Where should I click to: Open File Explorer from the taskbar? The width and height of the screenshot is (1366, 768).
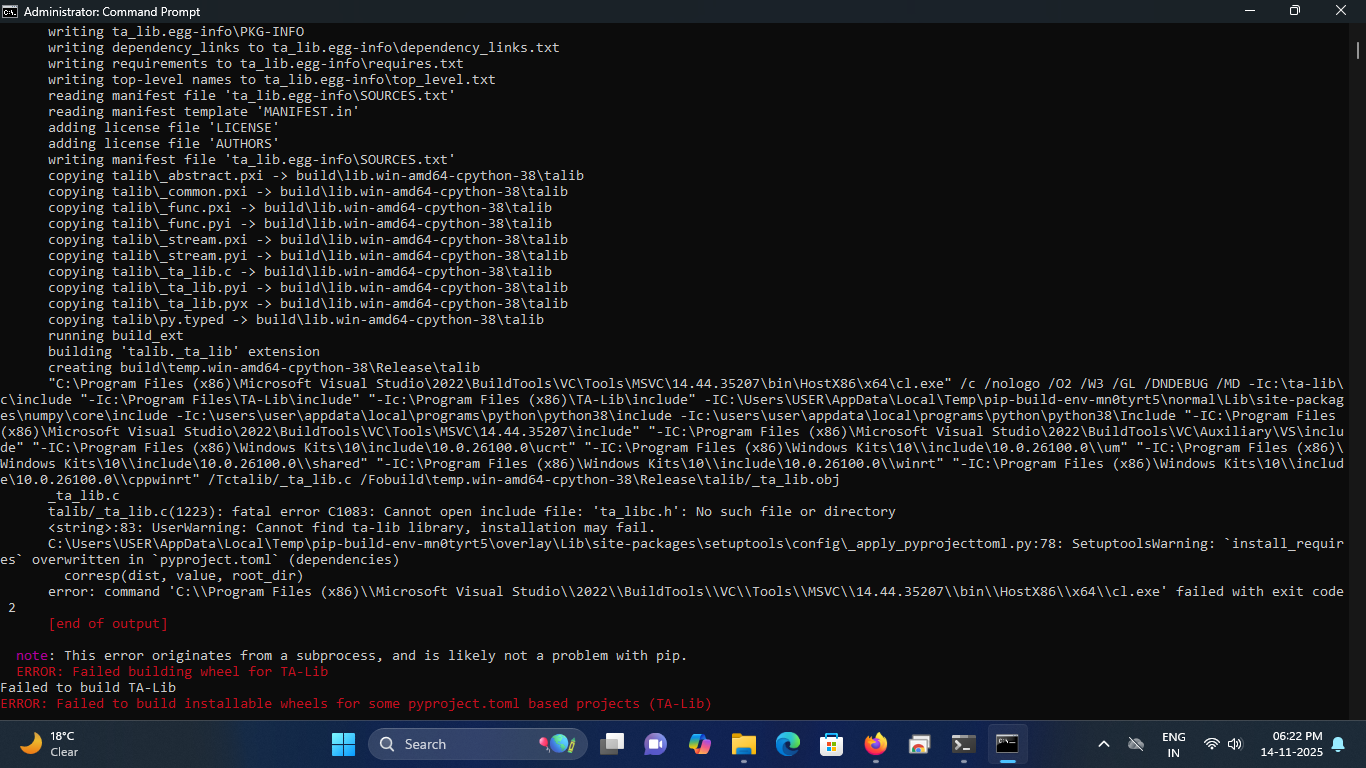[743, 744]
